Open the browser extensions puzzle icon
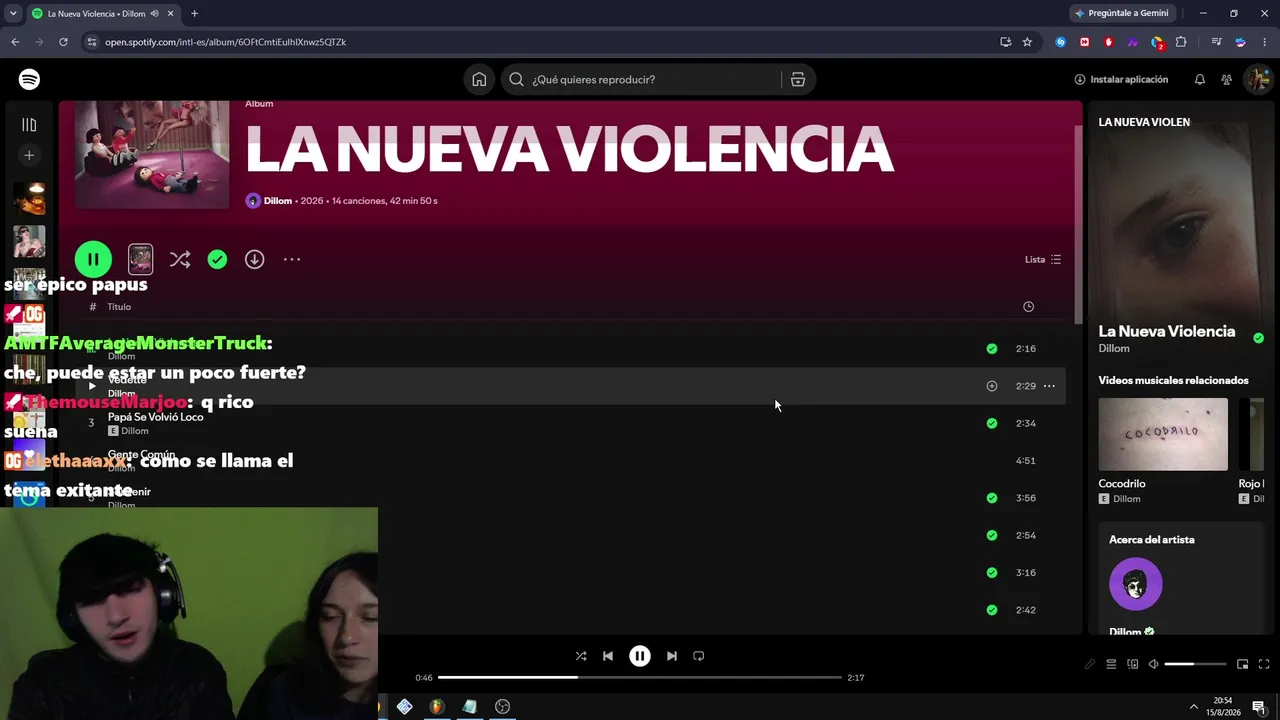The height and width of the screenshot is (720, 1280). pos(1181,42)
